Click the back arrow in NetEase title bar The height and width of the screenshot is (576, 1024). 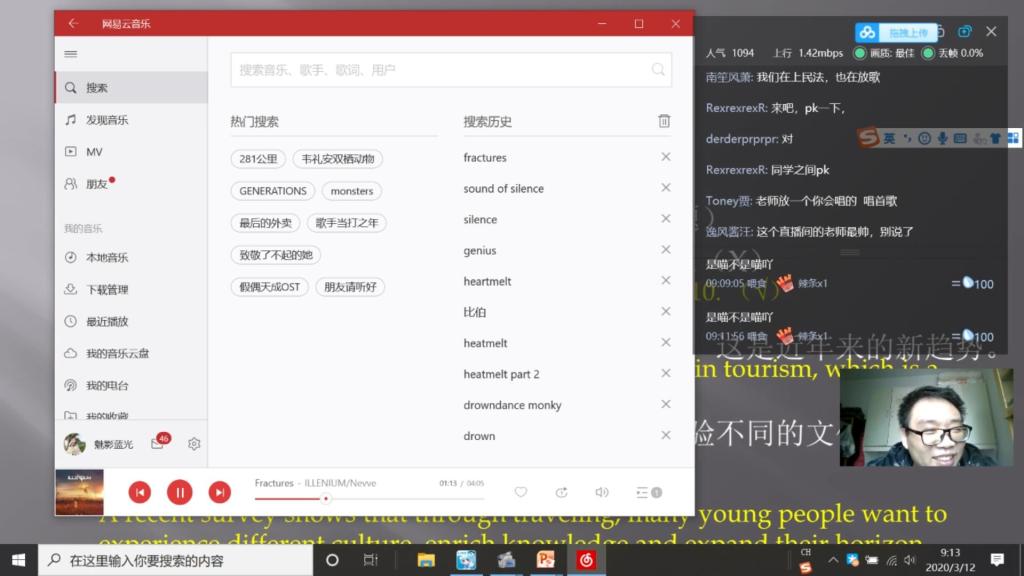tap(73, 24)
